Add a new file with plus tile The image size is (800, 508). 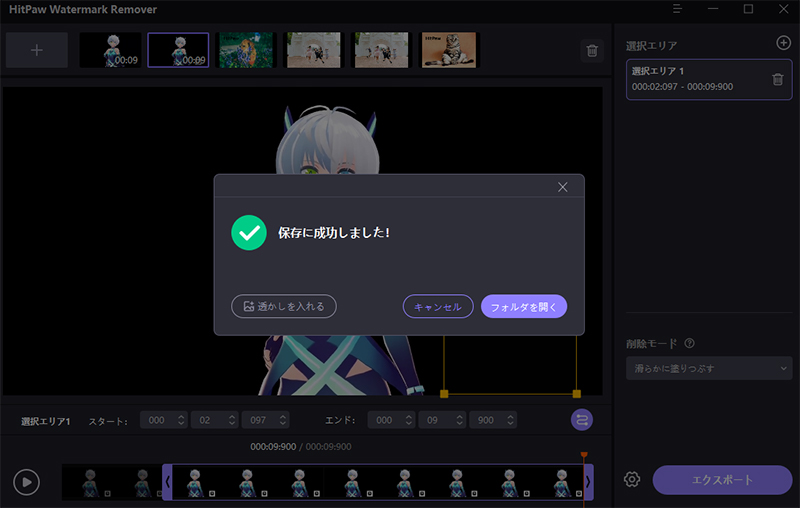(x=37, y=50)
